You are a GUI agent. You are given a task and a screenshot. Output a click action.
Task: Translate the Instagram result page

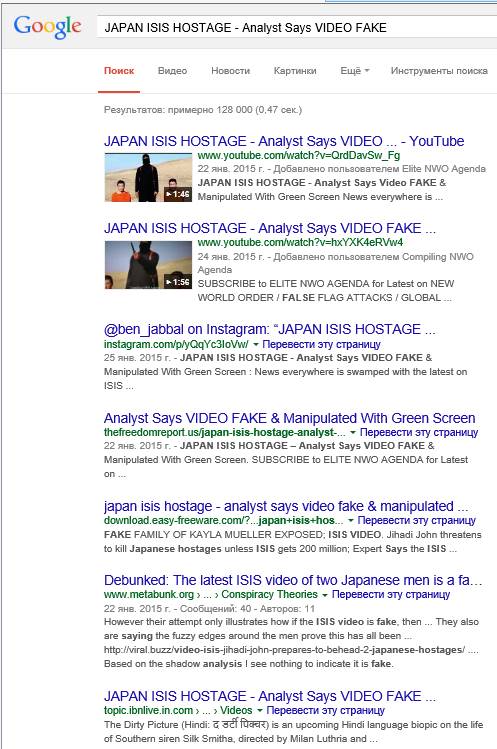click(321, 344)
